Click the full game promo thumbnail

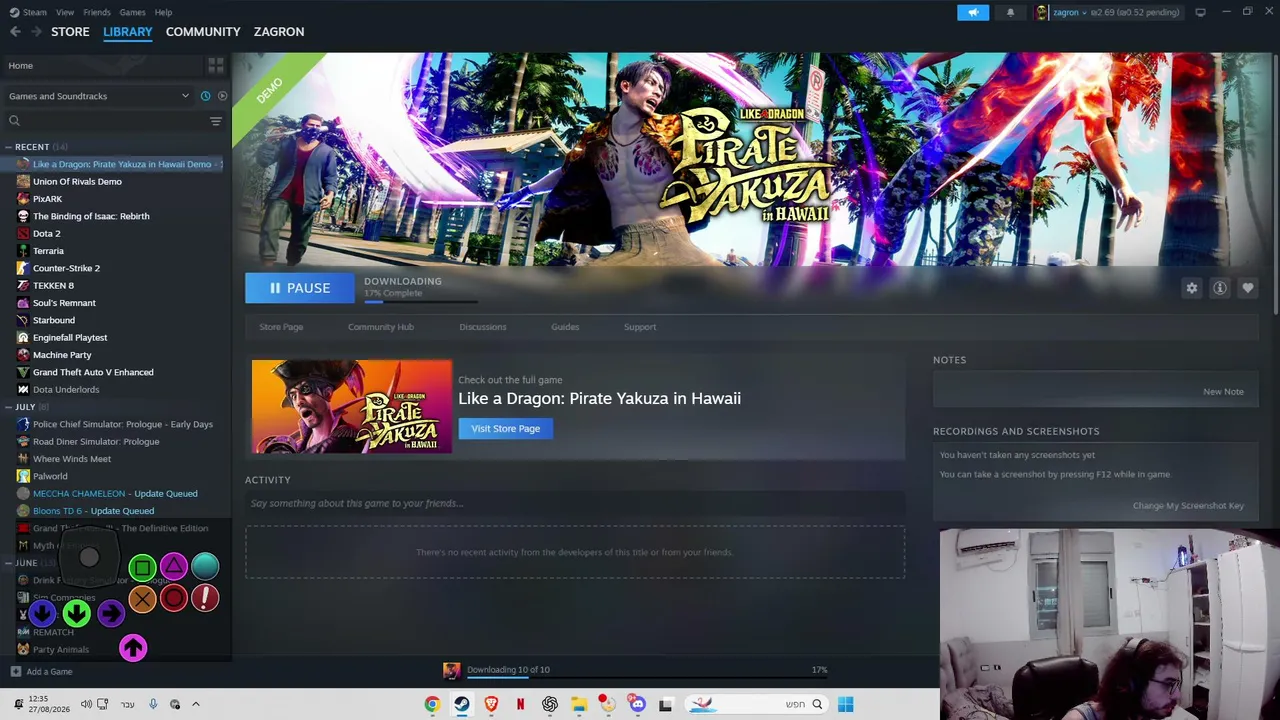pyautogui.click(x=352, y=407)
